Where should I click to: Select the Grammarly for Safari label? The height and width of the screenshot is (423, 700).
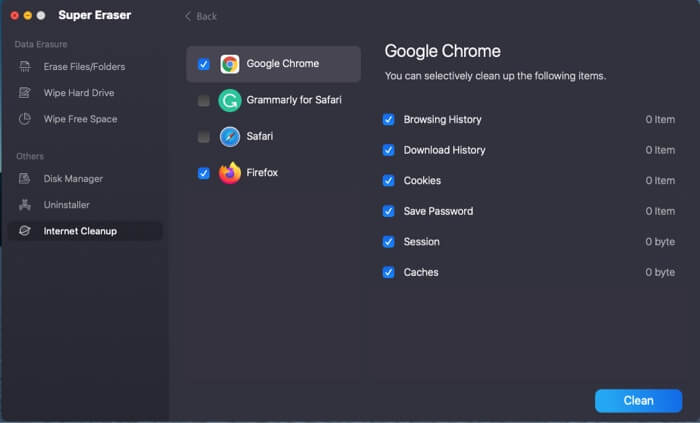point(294,100)
